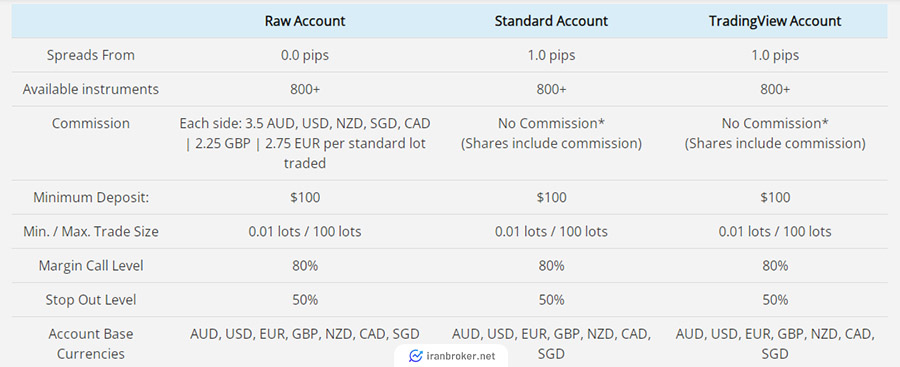
Task: Click the 0.0 pips value for Raw Account
Action: (x=305, y=56)
